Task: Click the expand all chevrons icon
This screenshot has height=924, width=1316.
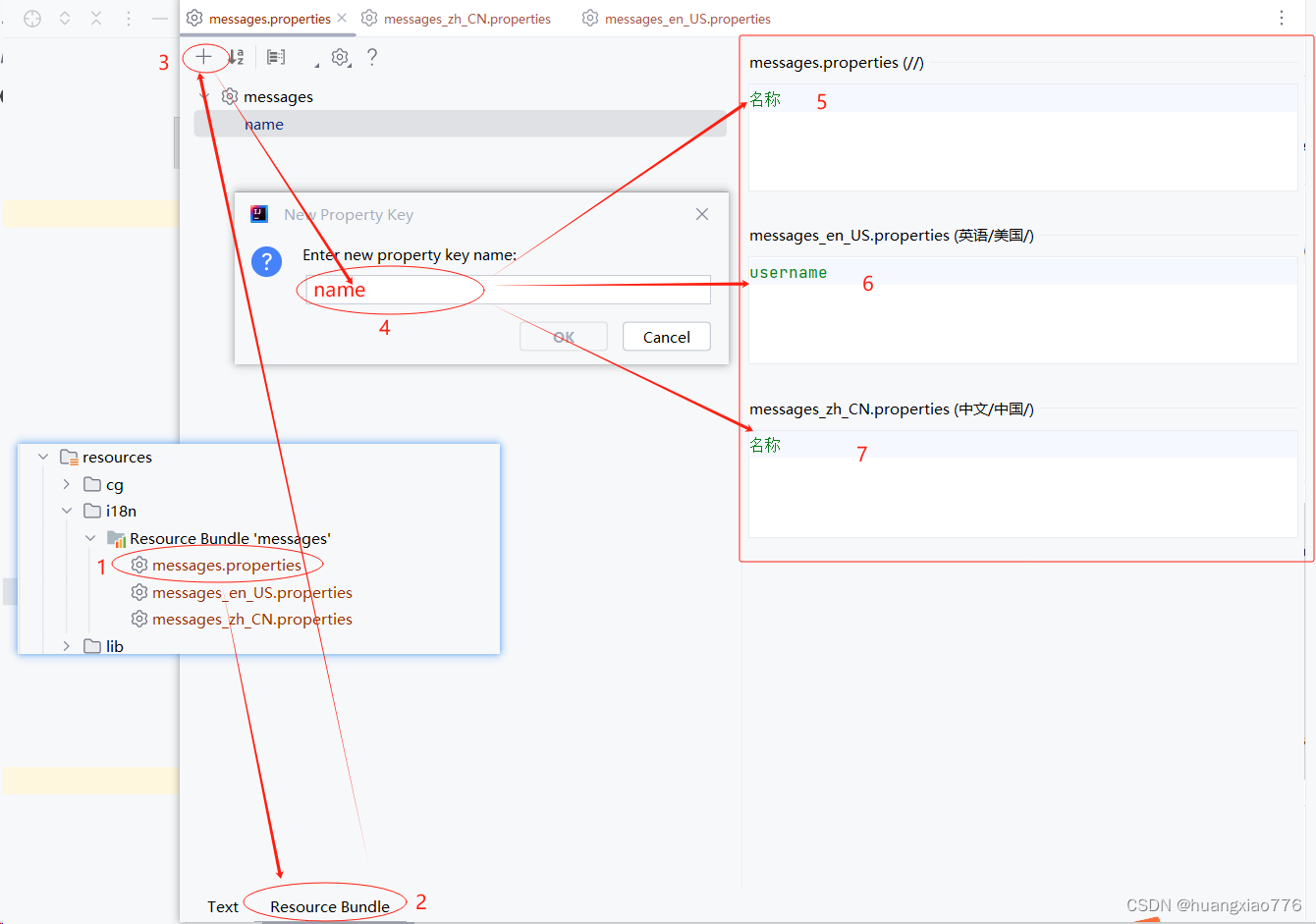Action: pyautogui.click(x=65, y=19)
